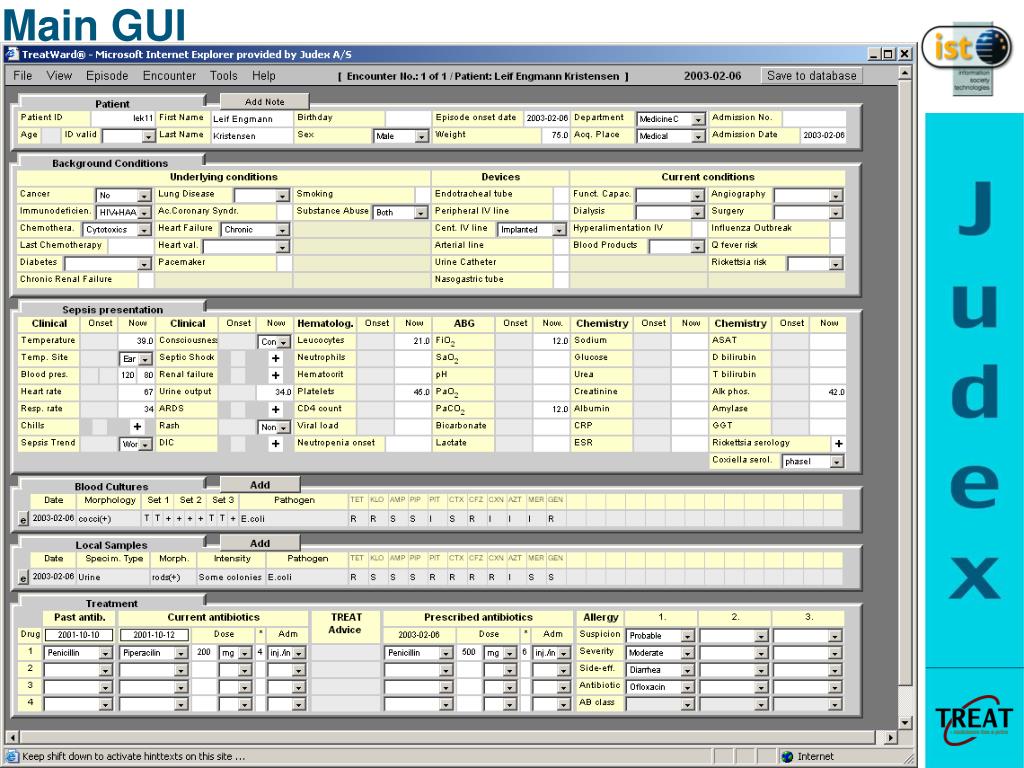
Task: Click the plus icon for ARDS
Action: pos(276,409)
